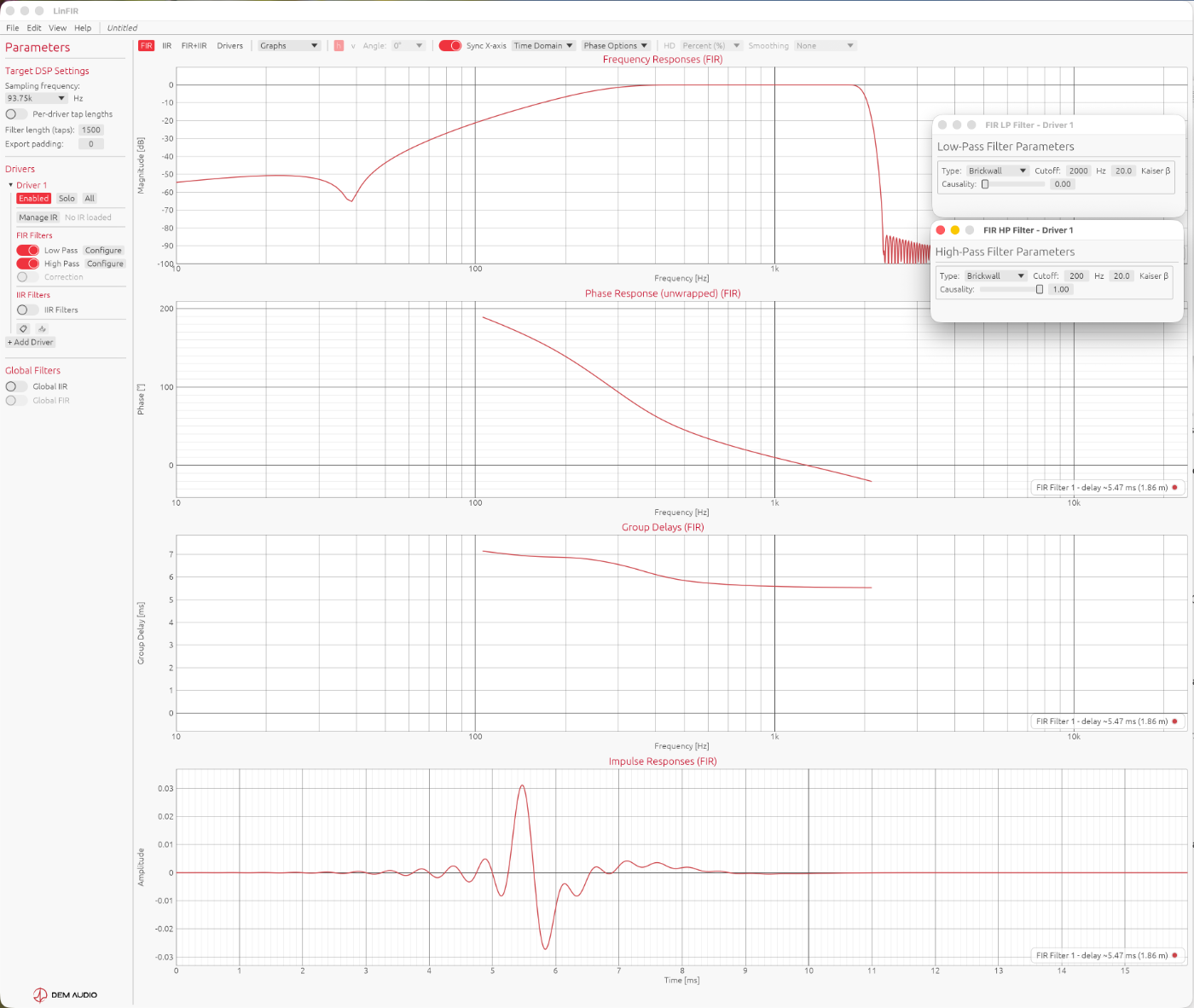Image resolution: width=1194 pixels, height=1008 pixels.
Task: Open the View menu
Action: [x=58, y=28]
